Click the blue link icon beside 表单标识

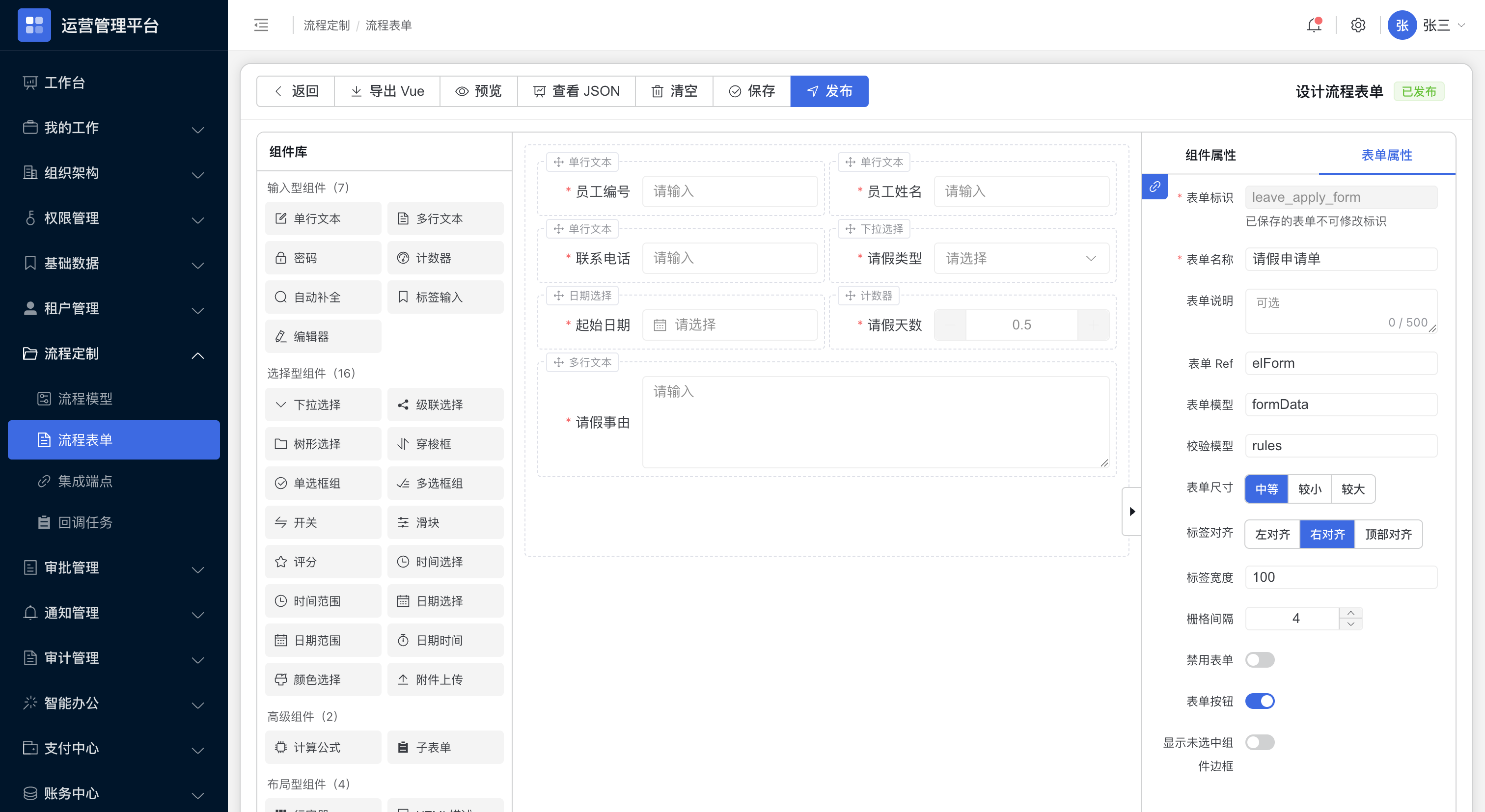click(1155, 187)
